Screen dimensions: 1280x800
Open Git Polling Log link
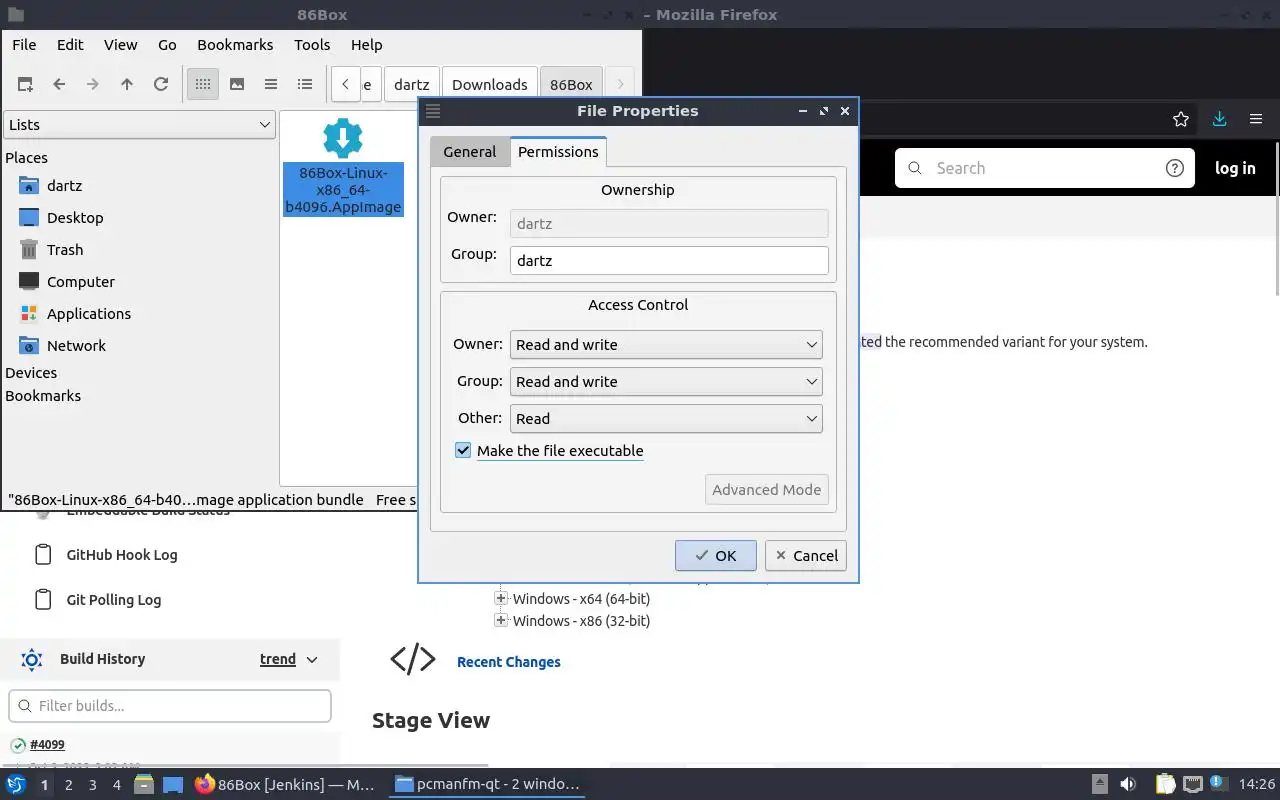(113, 600)
